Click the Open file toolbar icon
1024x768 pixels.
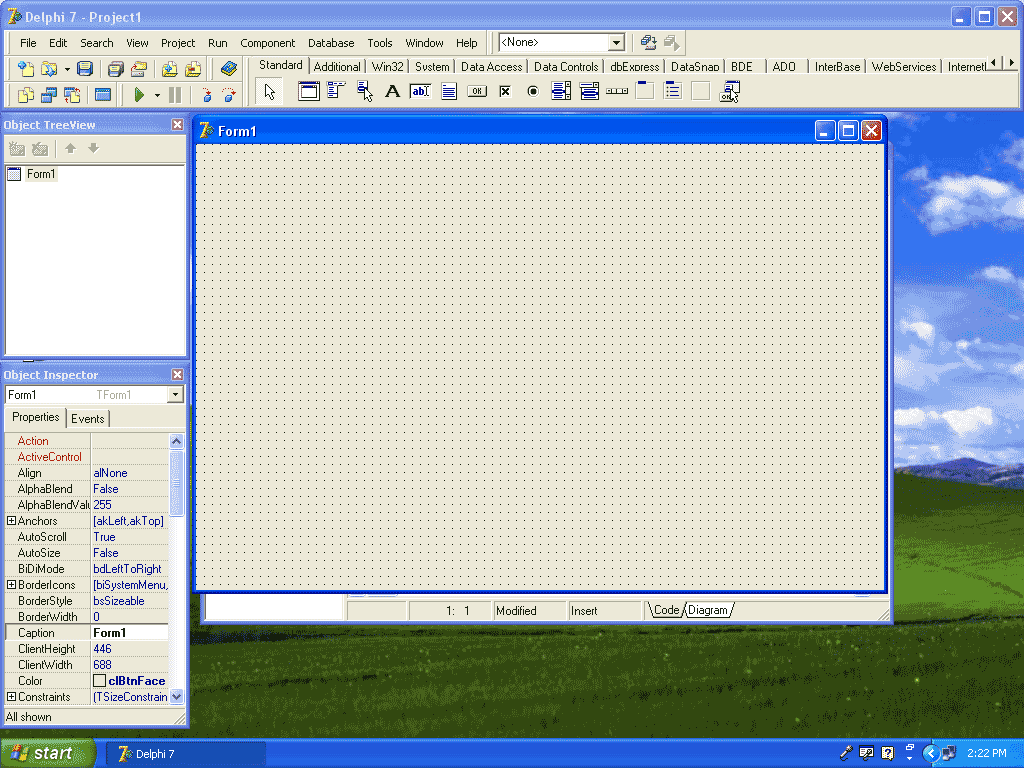(x=49, y=69)
